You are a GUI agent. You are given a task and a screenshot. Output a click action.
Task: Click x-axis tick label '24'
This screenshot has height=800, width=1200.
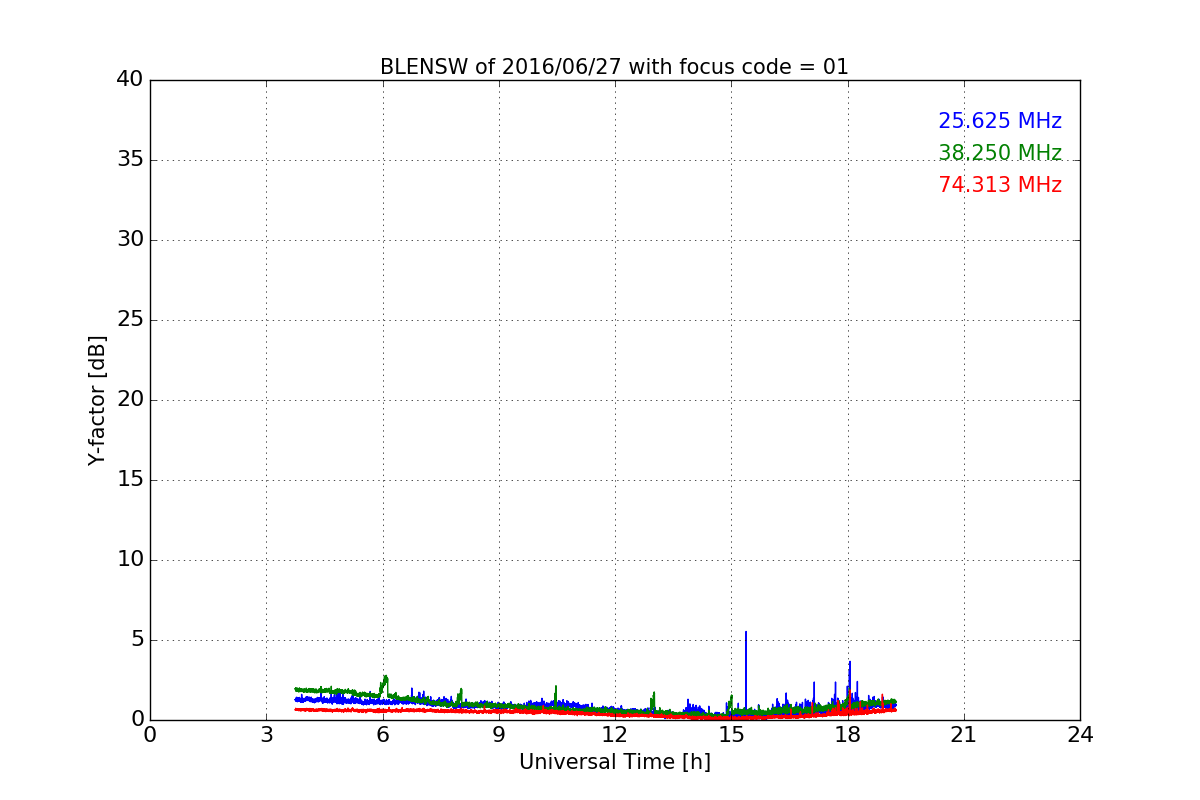[1080, 735]
